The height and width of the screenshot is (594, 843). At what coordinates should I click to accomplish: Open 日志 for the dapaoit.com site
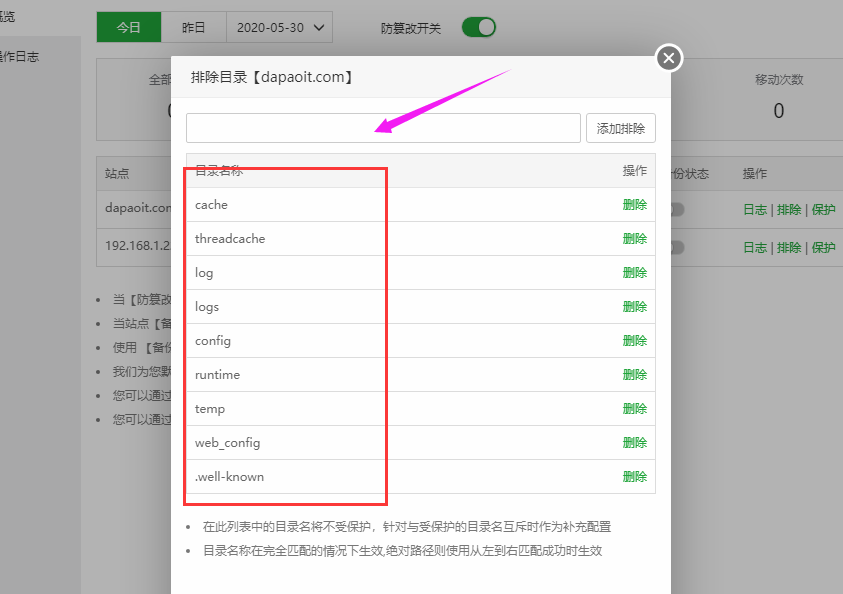pyautogui.click(x=755, y=210)
